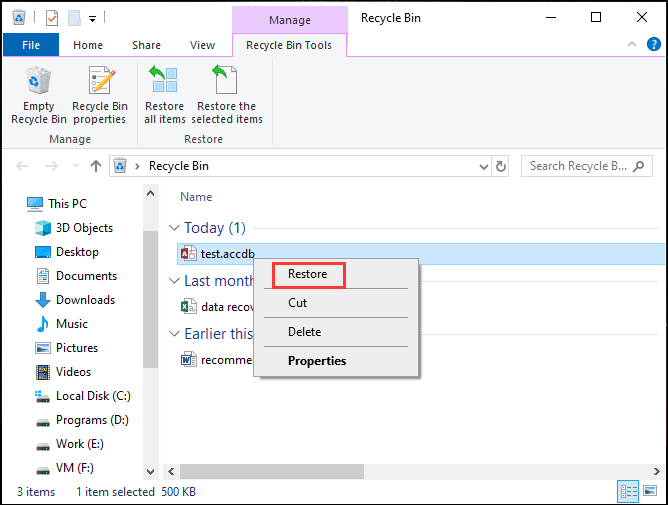
Task: Click the horizontal scrollbar thumb
Action: tap(272, 472)
